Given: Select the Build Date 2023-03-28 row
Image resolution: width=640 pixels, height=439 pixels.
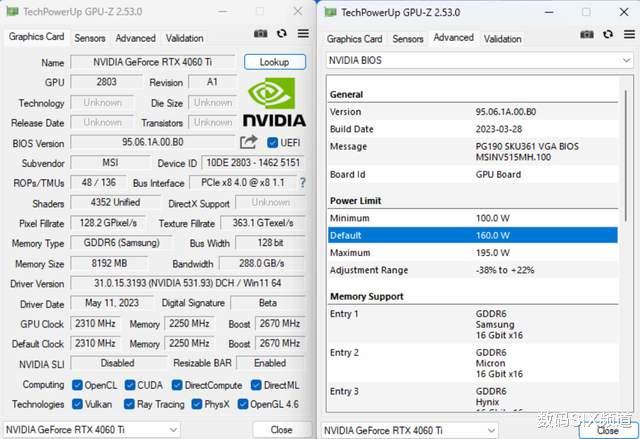Looking at the screenshot, I should pos(473,129).
